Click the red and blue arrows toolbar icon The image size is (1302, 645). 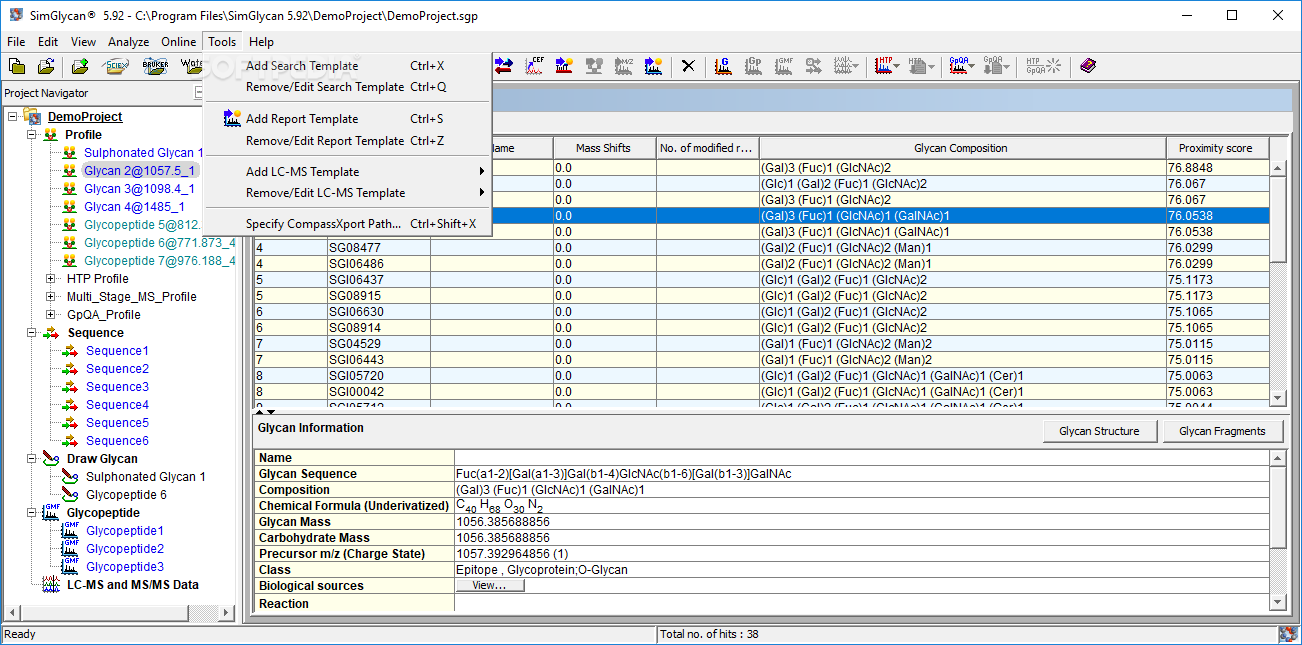(503, 66)
